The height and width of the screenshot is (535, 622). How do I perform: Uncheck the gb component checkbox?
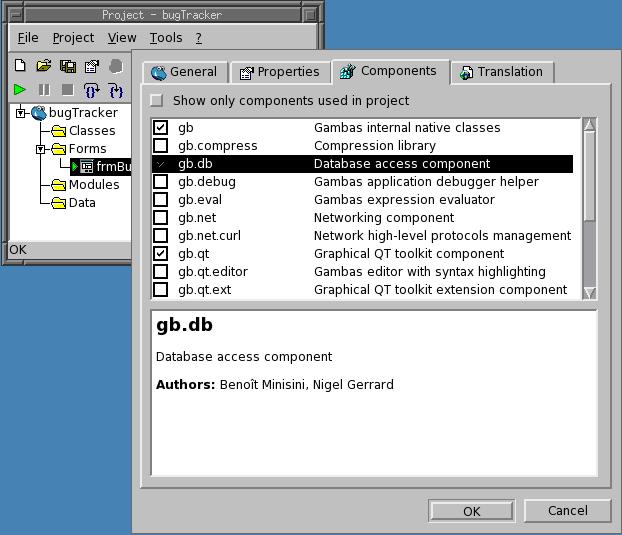click(160, 128)
